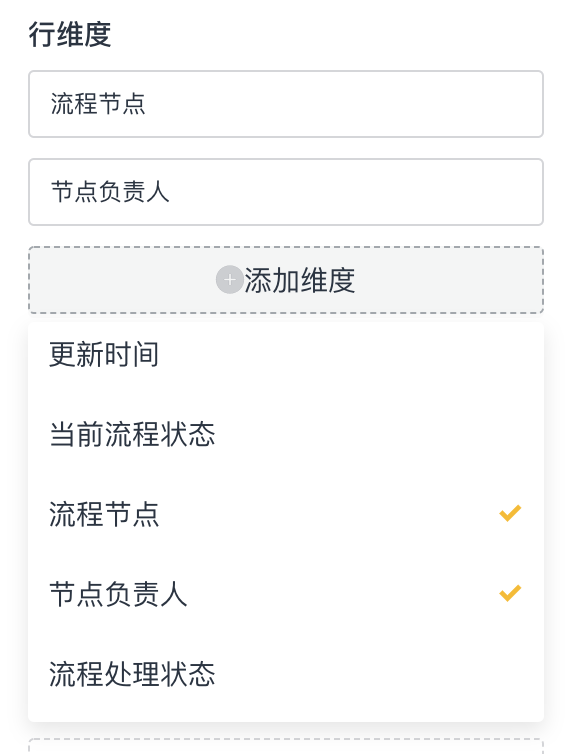Select 更新时间 from the dimension list
The height and width of the screenshot is (754, 572).
(286, 354)
